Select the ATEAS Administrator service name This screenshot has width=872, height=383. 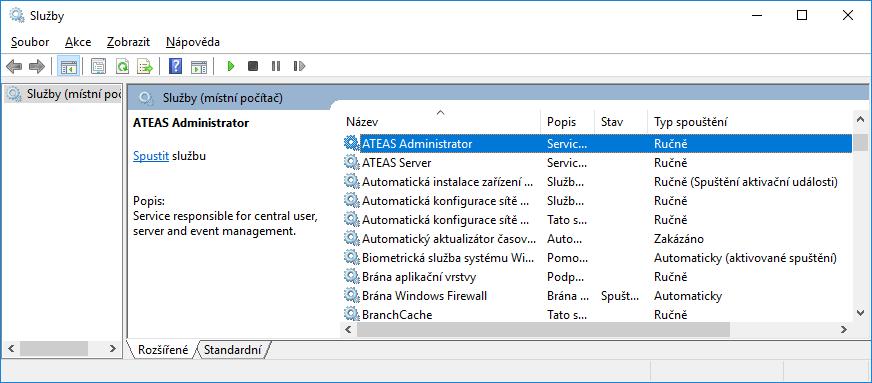417,143
